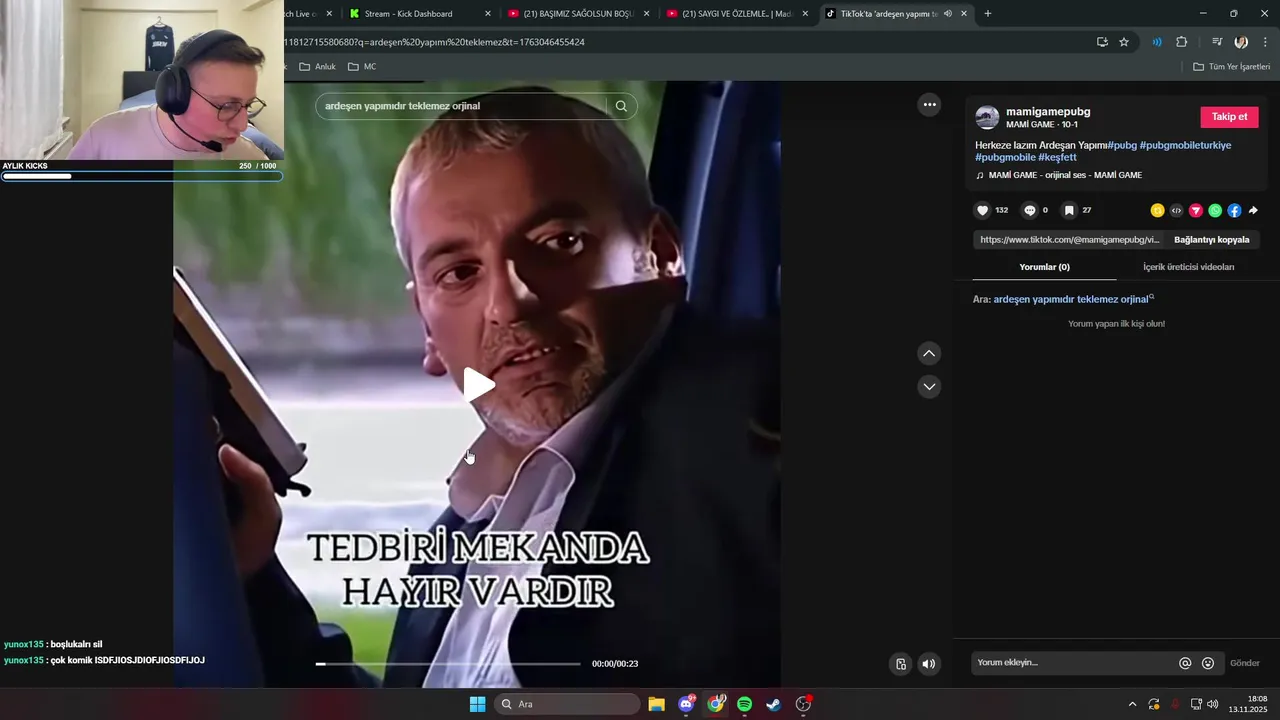The width and height of the screenshot is (1280, 720).
Task: Click the search magnifier in TikTok search box
Action: [x=621, y=106]
